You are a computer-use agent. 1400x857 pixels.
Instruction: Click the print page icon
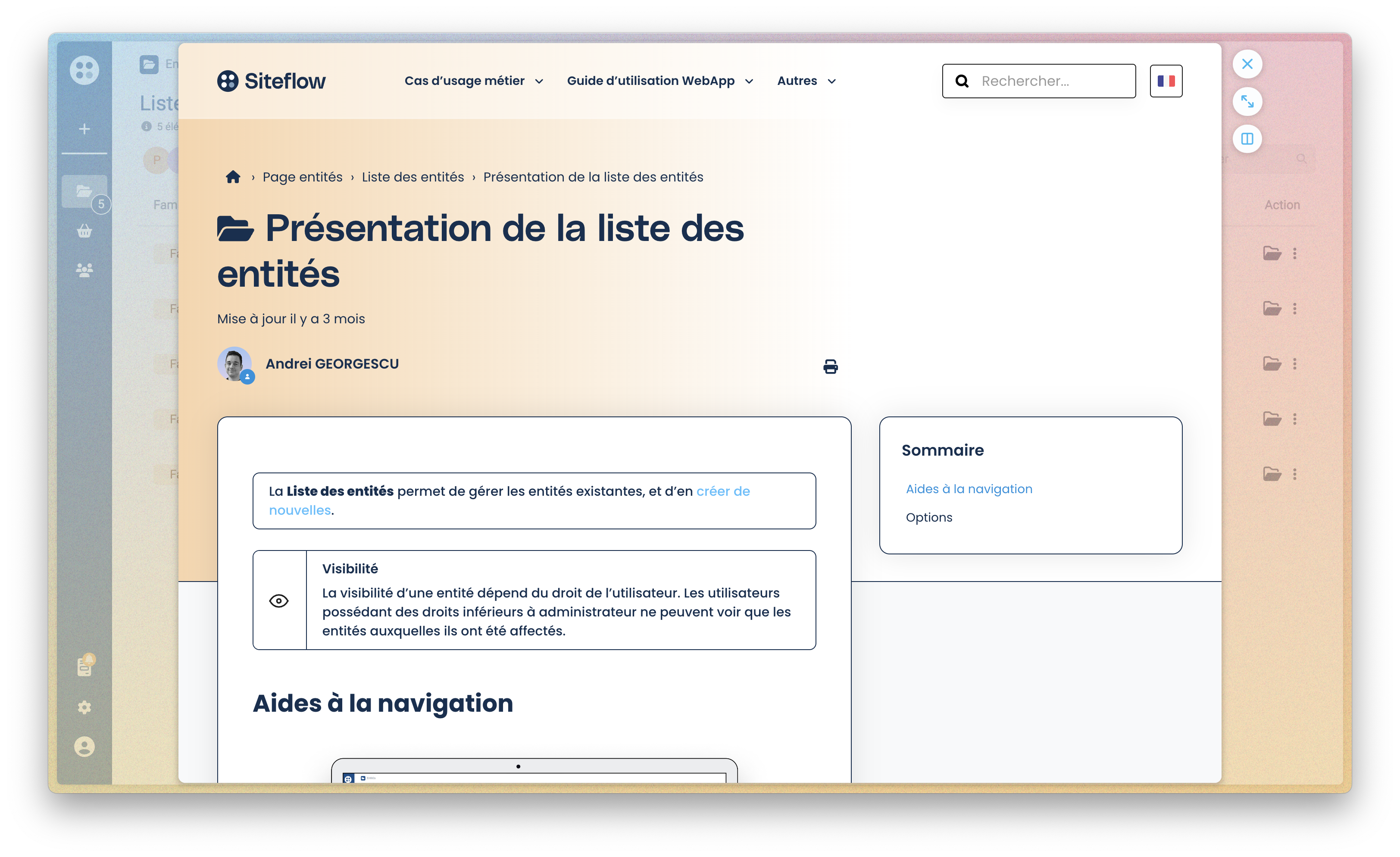(830, 366)
